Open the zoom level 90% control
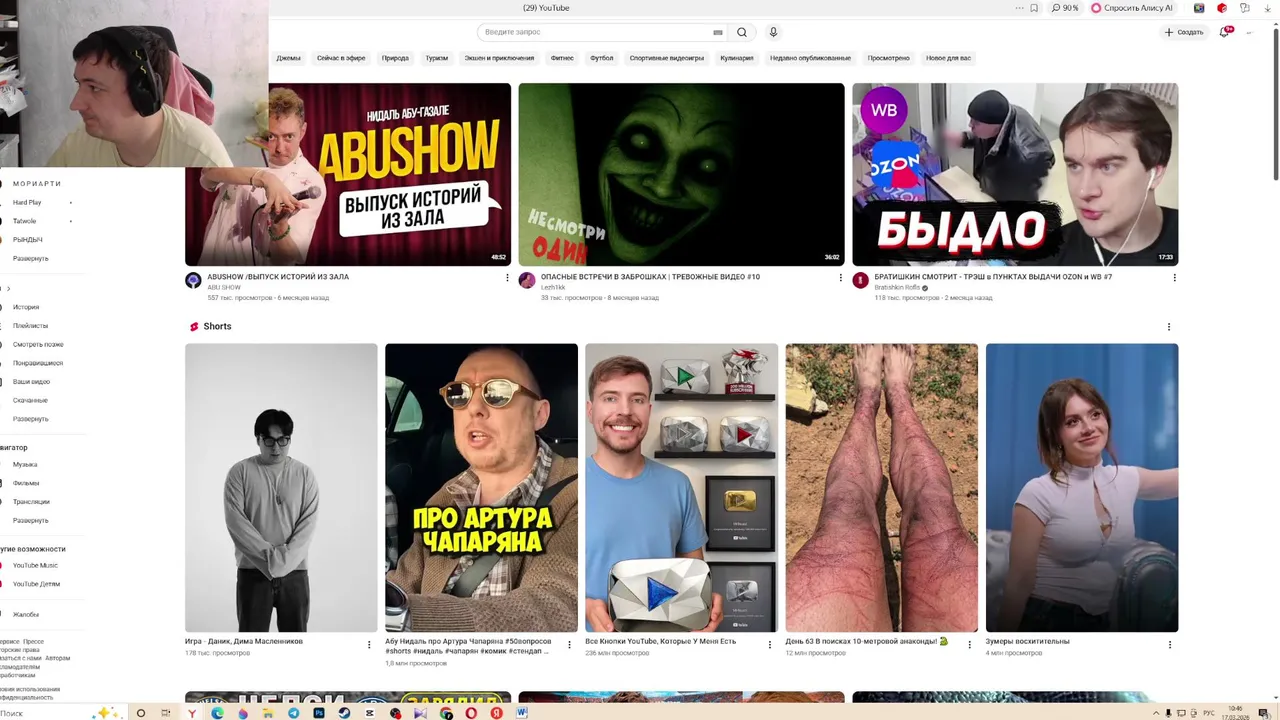 (x=1065, y=8)
